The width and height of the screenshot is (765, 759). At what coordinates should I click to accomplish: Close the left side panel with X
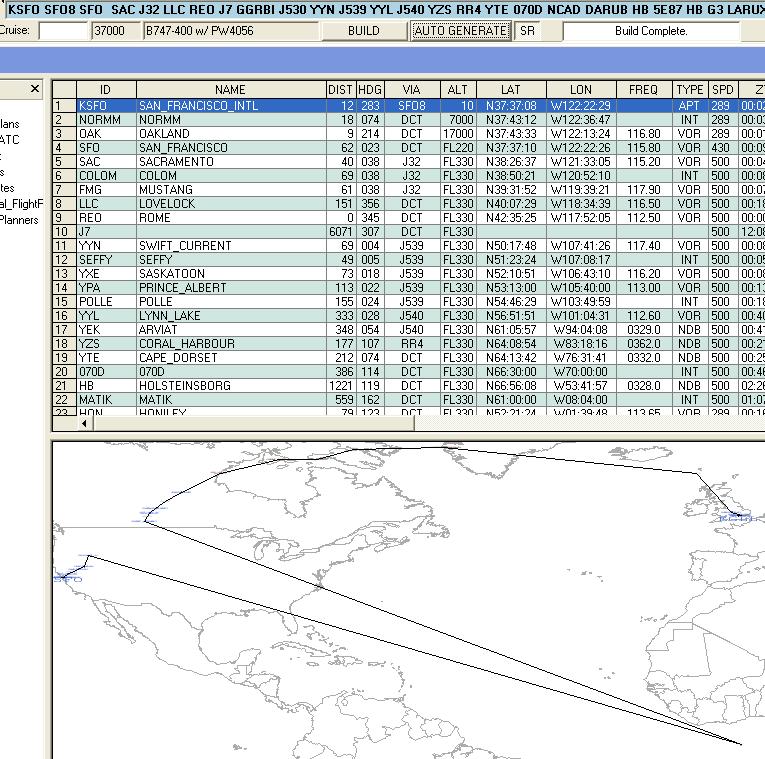[35, 89]
